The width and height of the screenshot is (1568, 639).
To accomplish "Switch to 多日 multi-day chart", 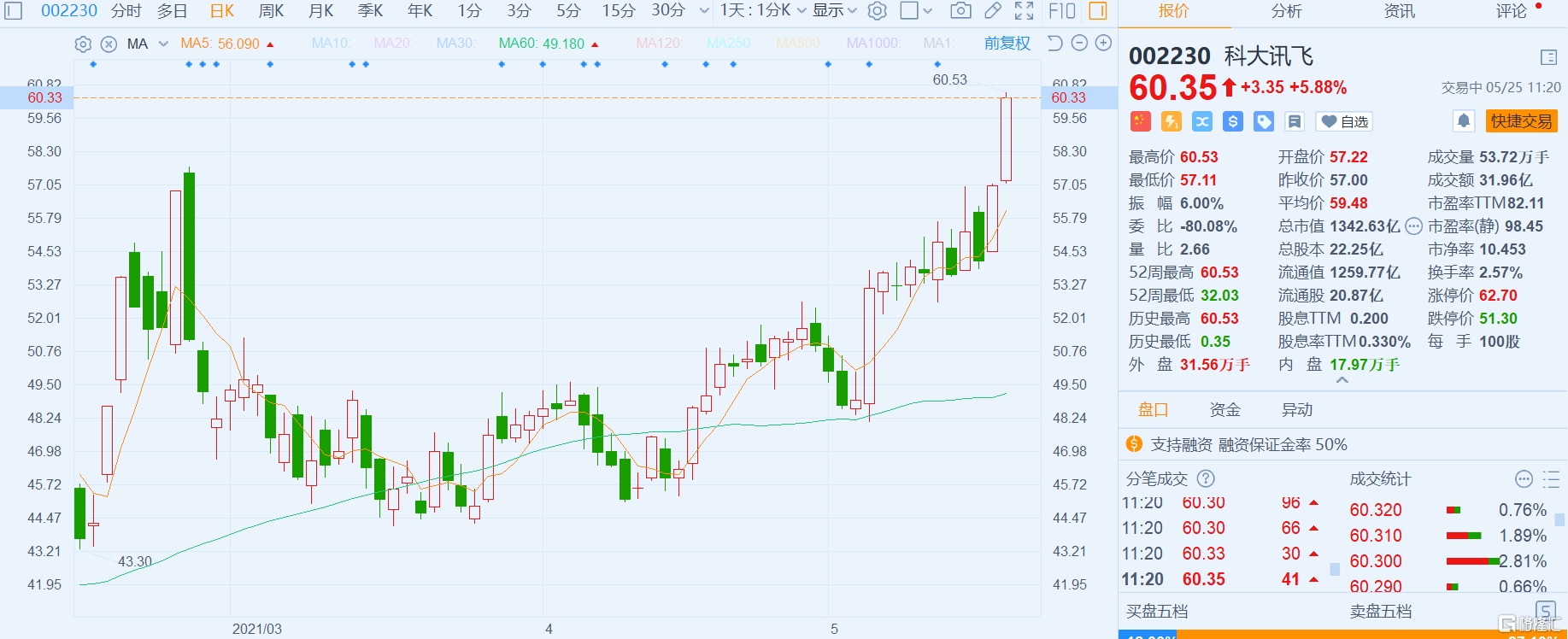I will [173, 11].
